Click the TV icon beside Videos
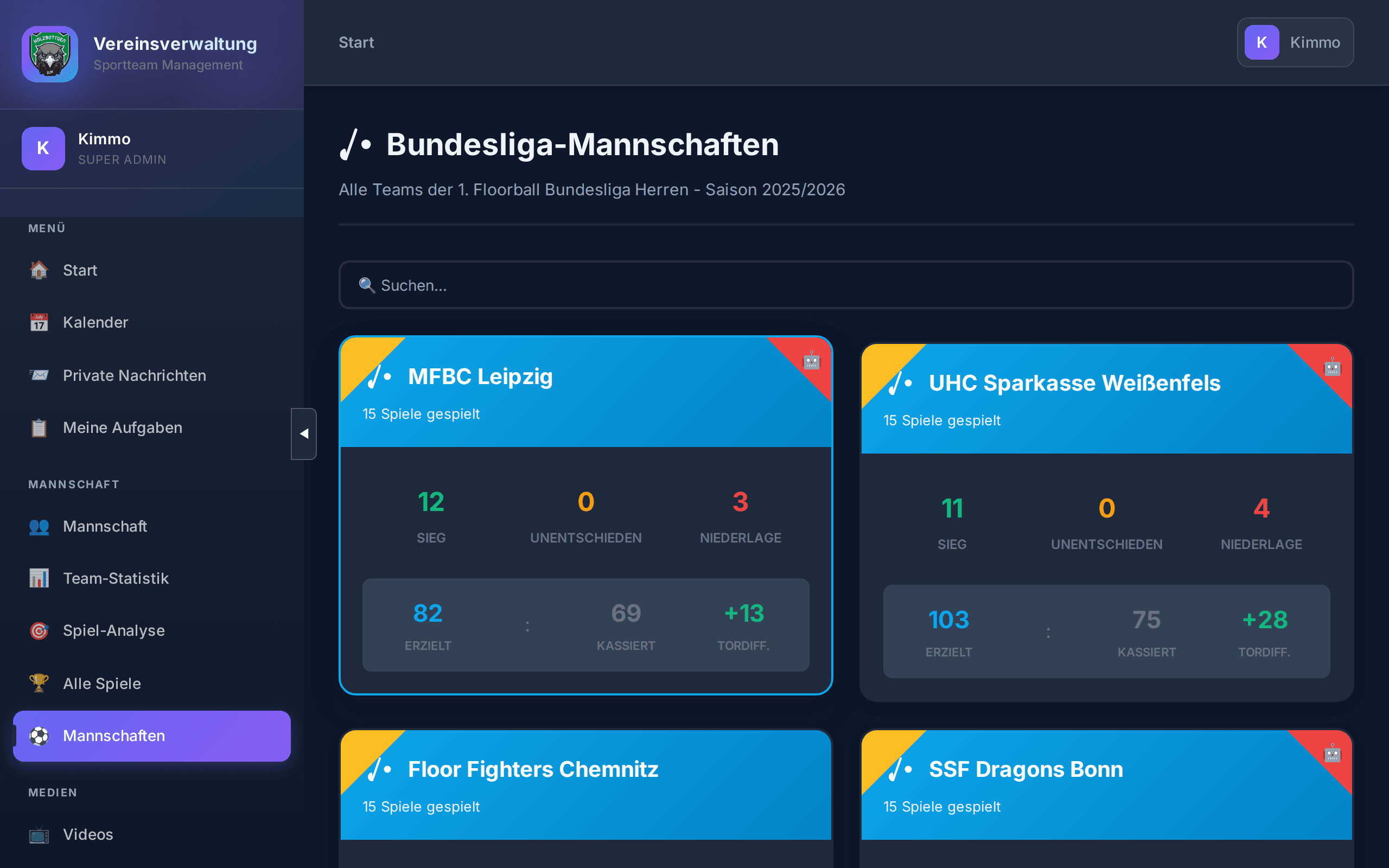This screenshot has width=1389, height=868. point(39,834)
